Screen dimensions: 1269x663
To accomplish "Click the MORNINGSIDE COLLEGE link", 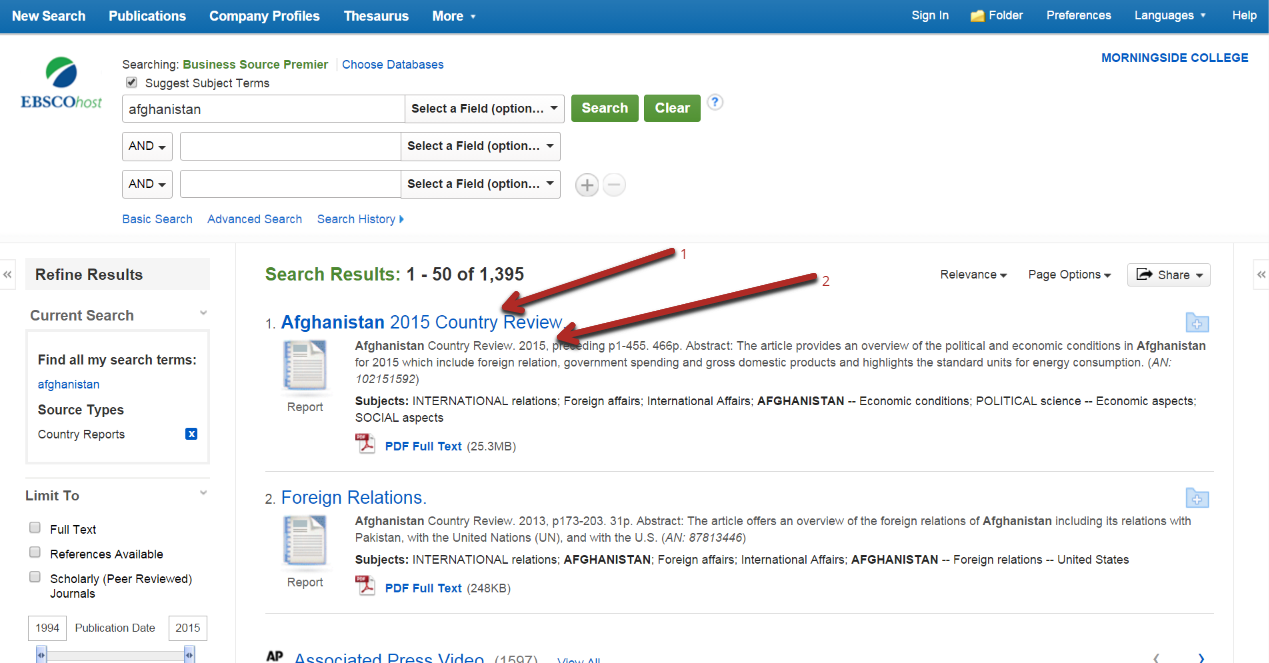I will [1175, 58].
